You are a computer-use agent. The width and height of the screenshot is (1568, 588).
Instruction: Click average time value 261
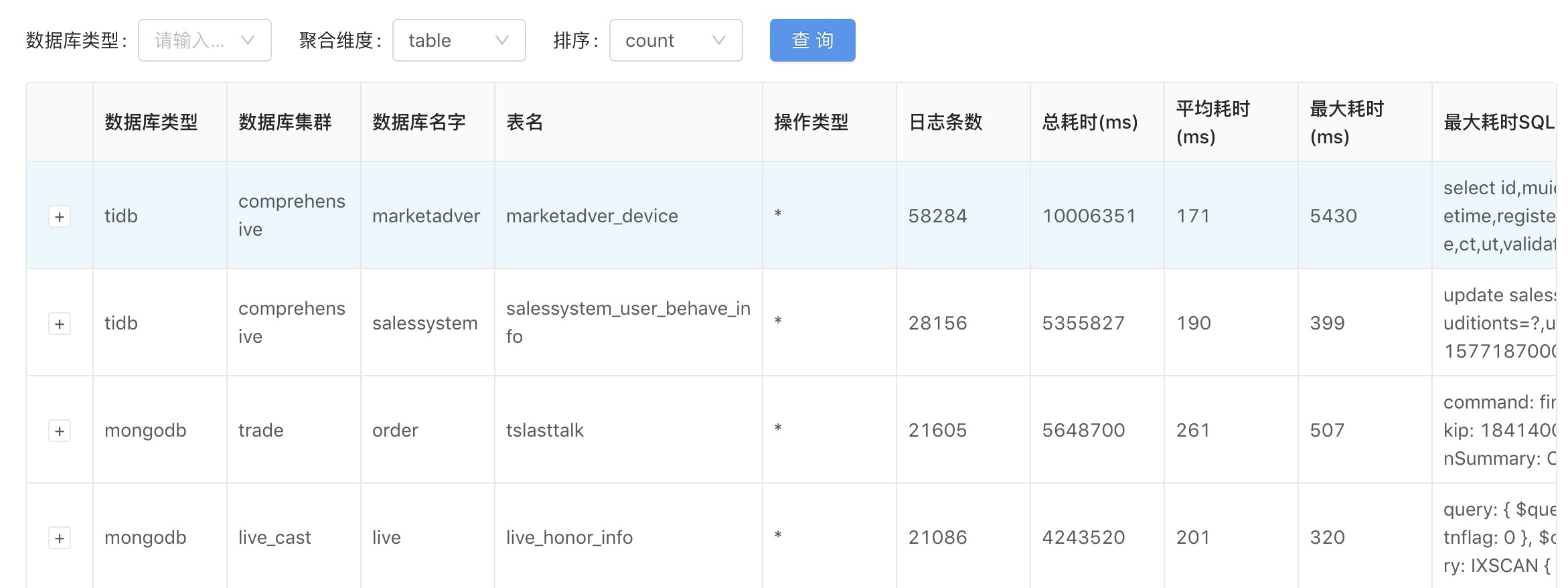click(1193, 430)
